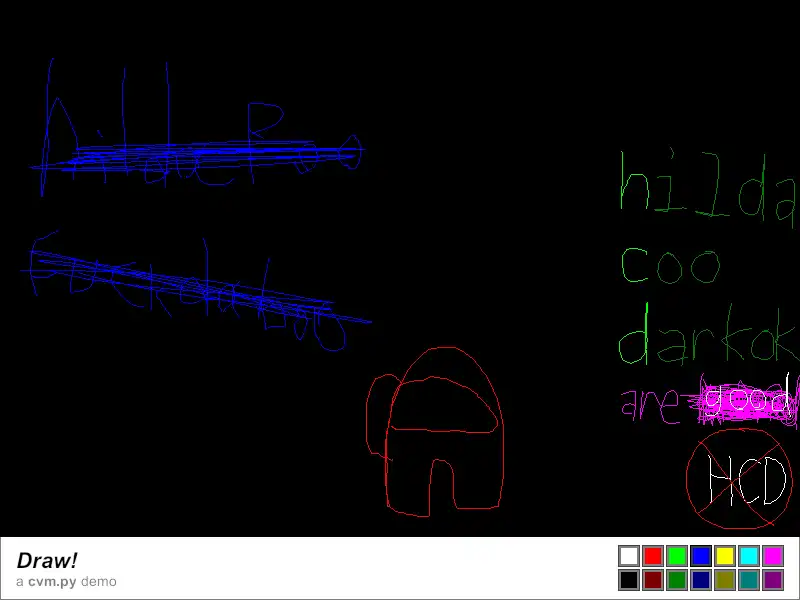
Task: Choose the black color swatch
Action: [629, 580]
